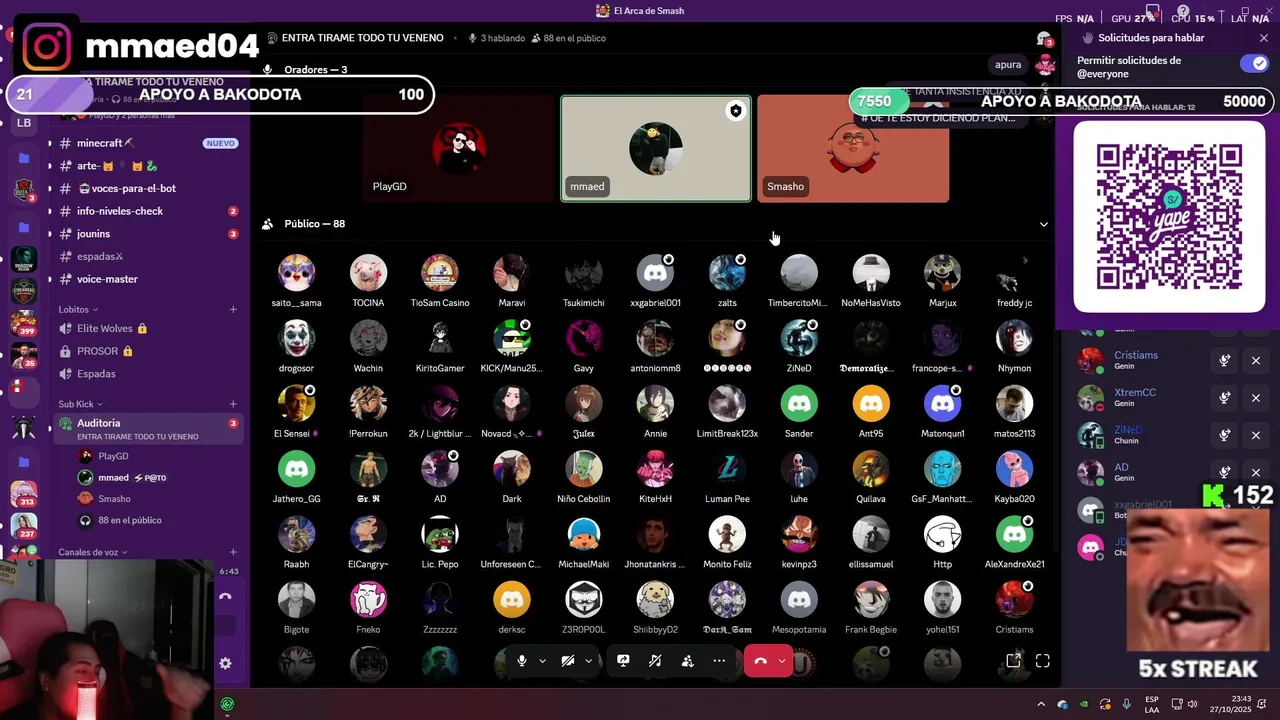The width and height of the screenshot is (1280, 720).
Task: Click Frank Begbie audience avatar
Action: pos(871,600)
